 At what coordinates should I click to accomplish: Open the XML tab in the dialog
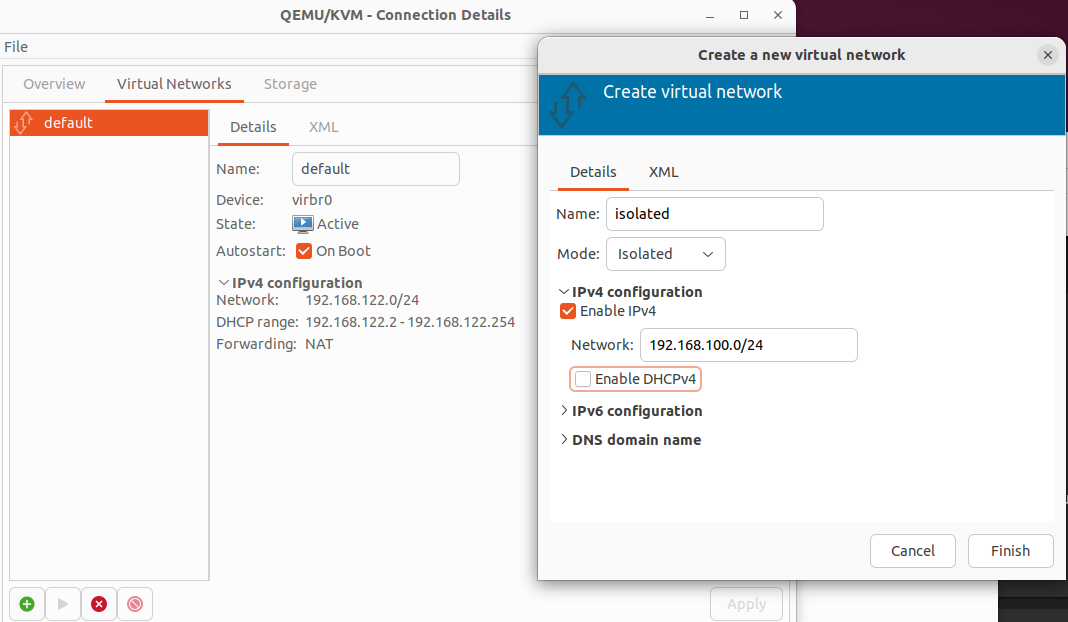[663, 171]
